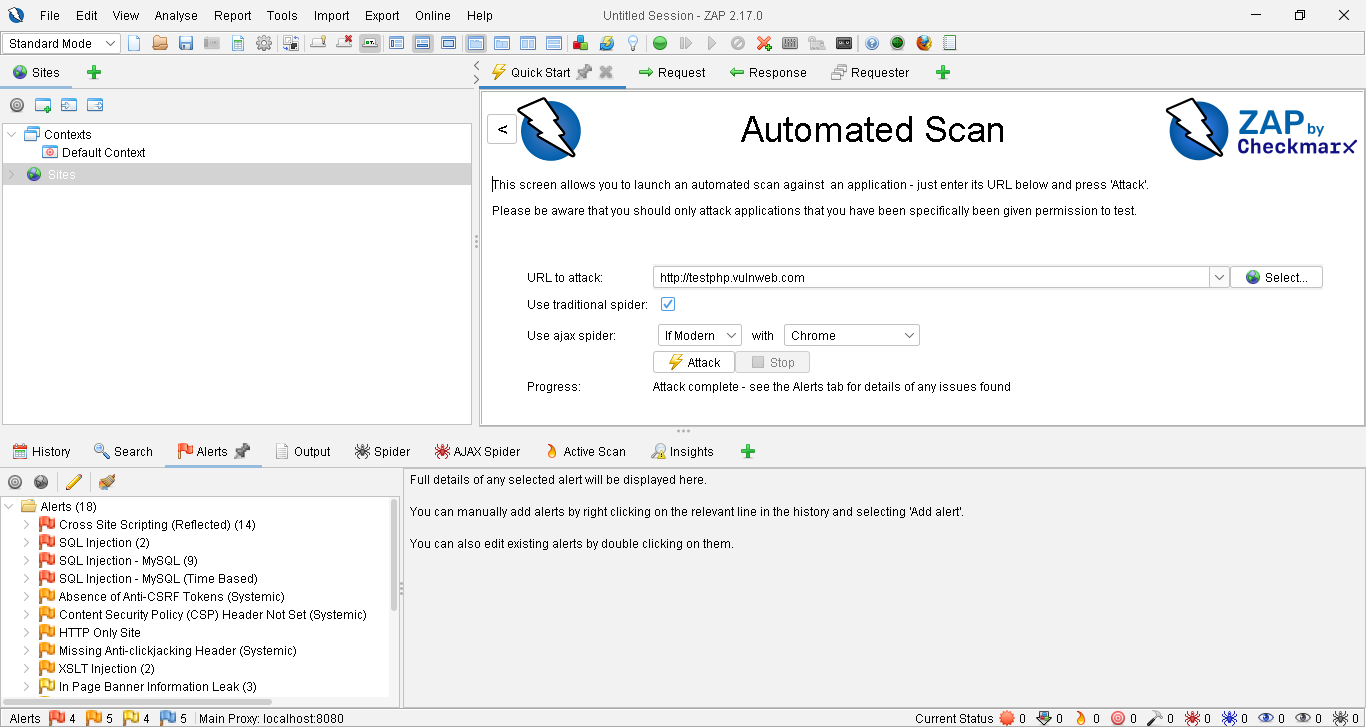This screenshot has height=728, width=1366.
Task: Click the Firefox browser launch icon
Action: (924, 43)
